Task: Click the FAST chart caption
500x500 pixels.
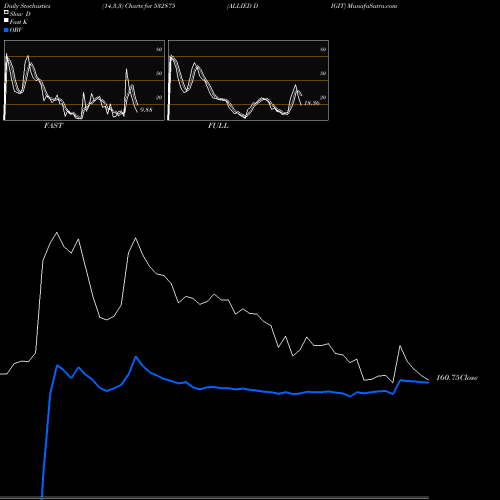Action: [x=53, y=126]
